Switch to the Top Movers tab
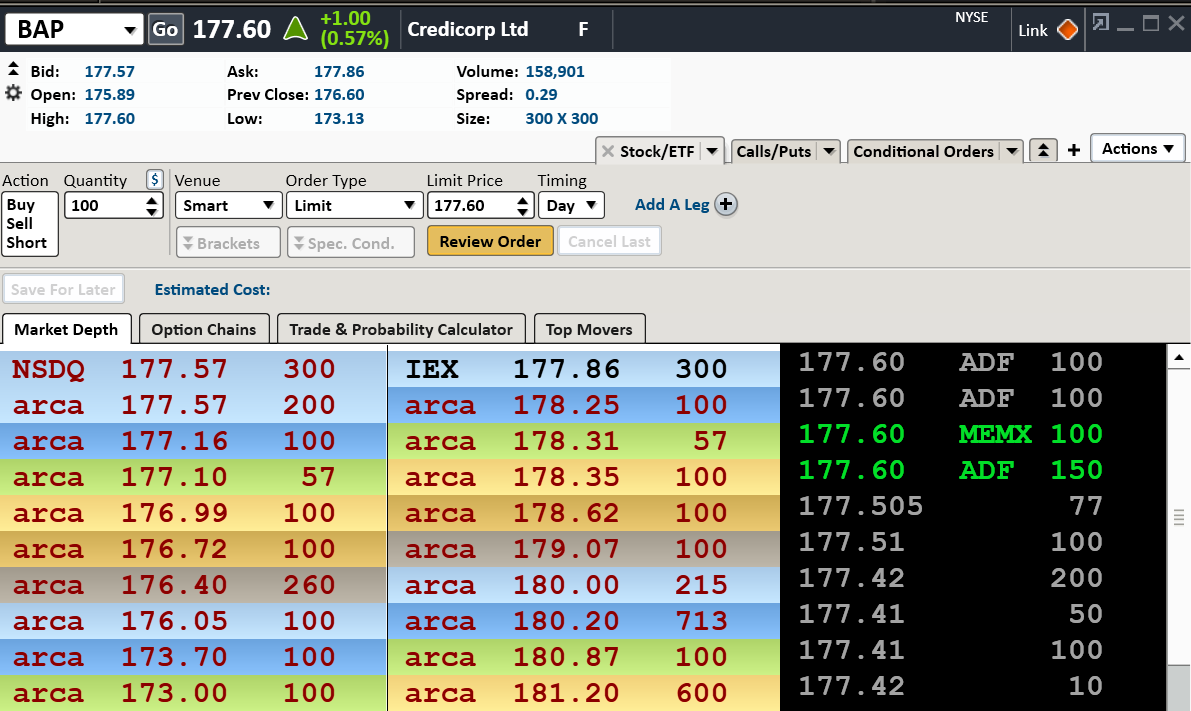Viewport: 1191px width, 711px height. (589, 329)
